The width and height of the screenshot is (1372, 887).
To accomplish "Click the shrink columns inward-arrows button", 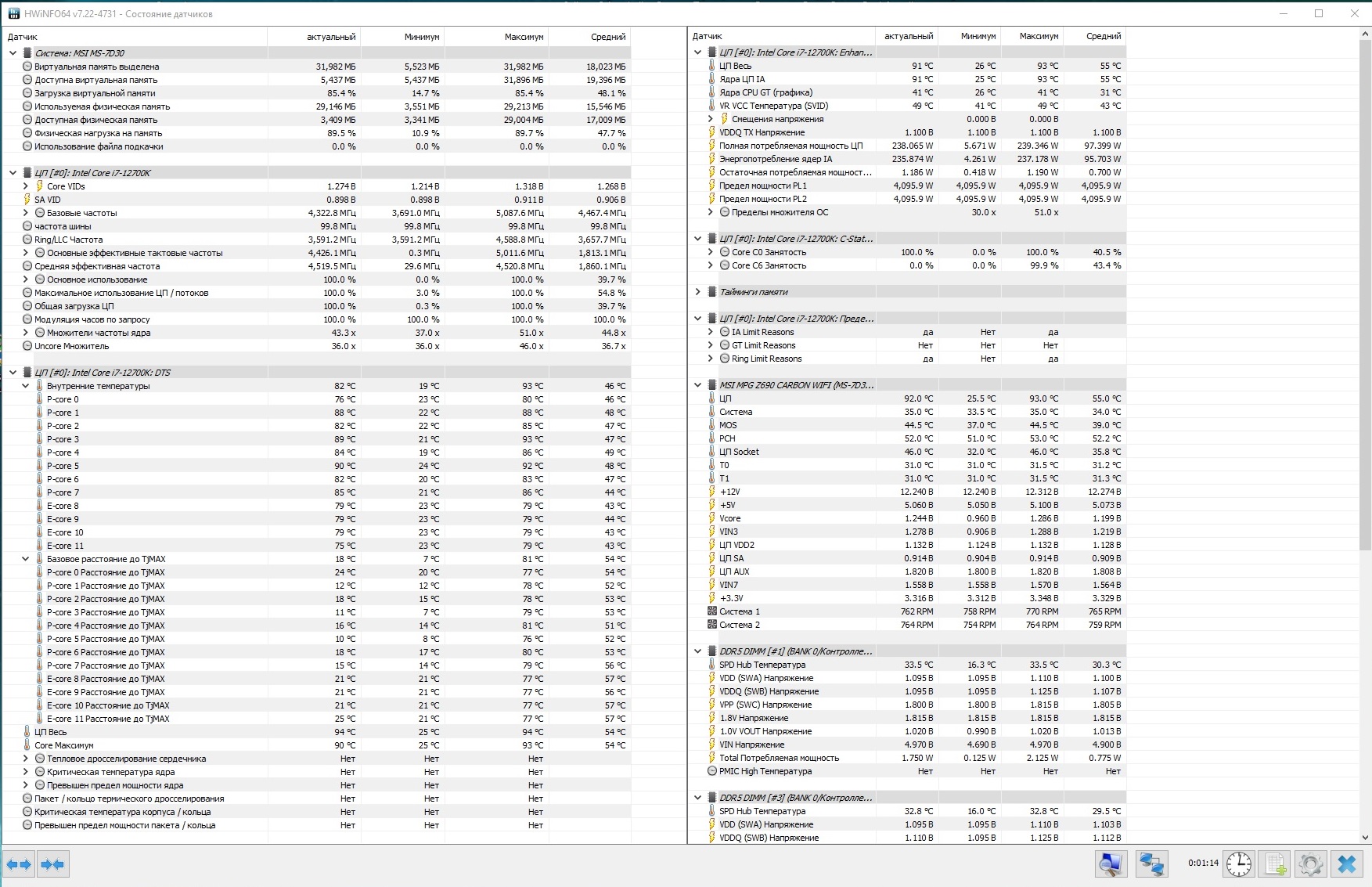I will 52,864.
